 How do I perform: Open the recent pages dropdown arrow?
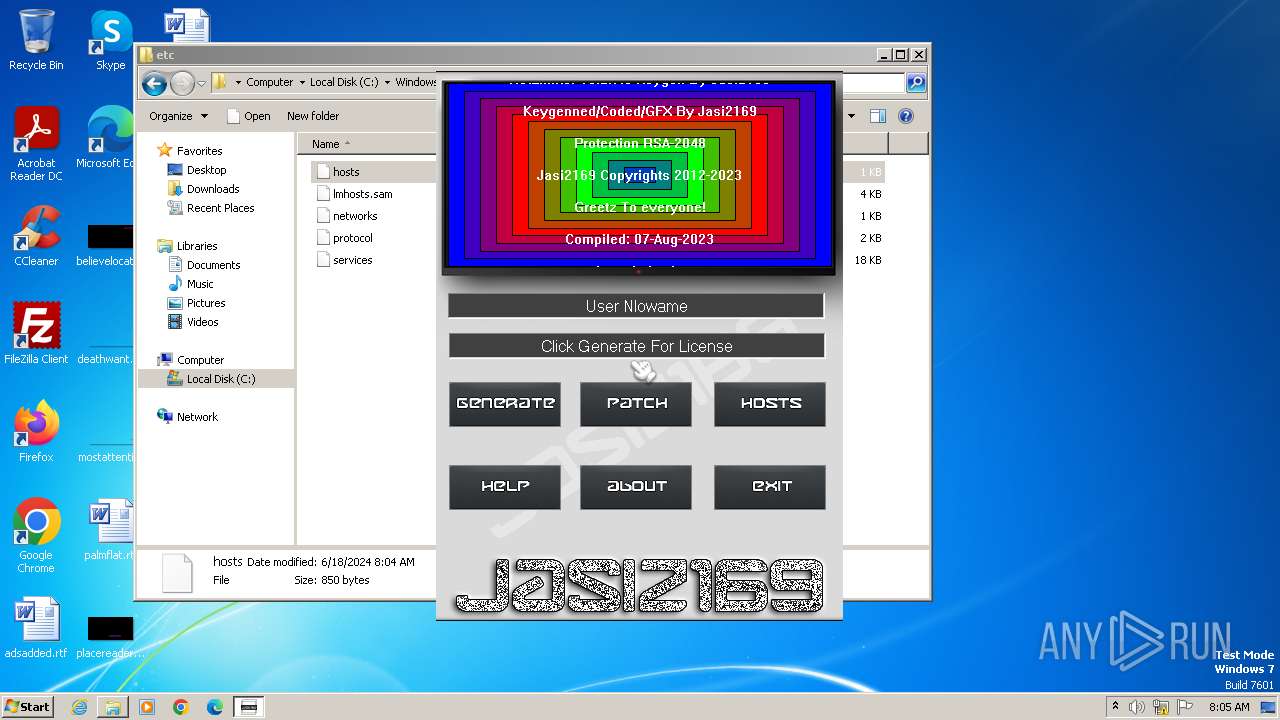[202, 83]
